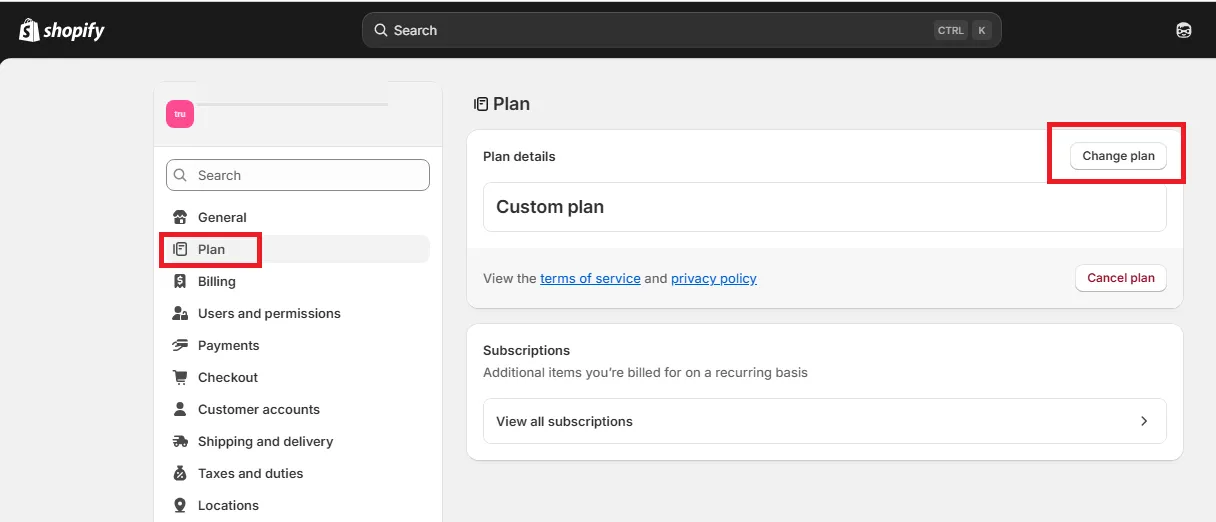
Task: Open Locations settings
Action: tap(298, 505)
